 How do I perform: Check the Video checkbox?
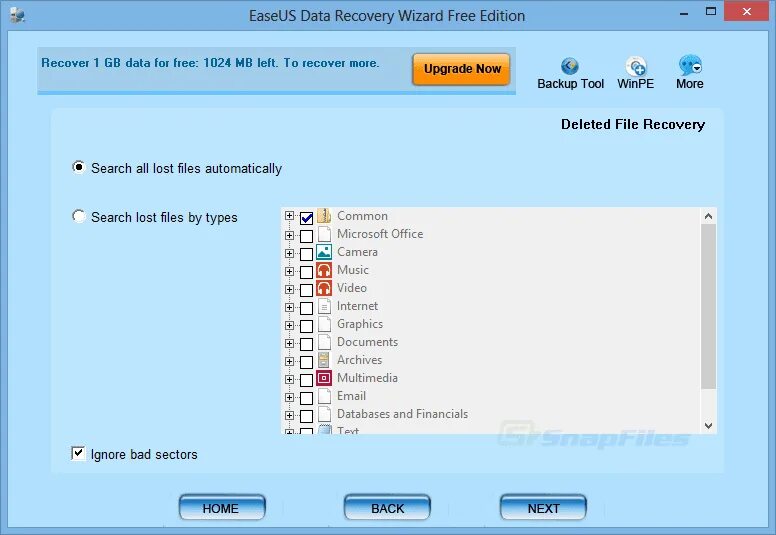pyautogui.click(x=306, y=290)
